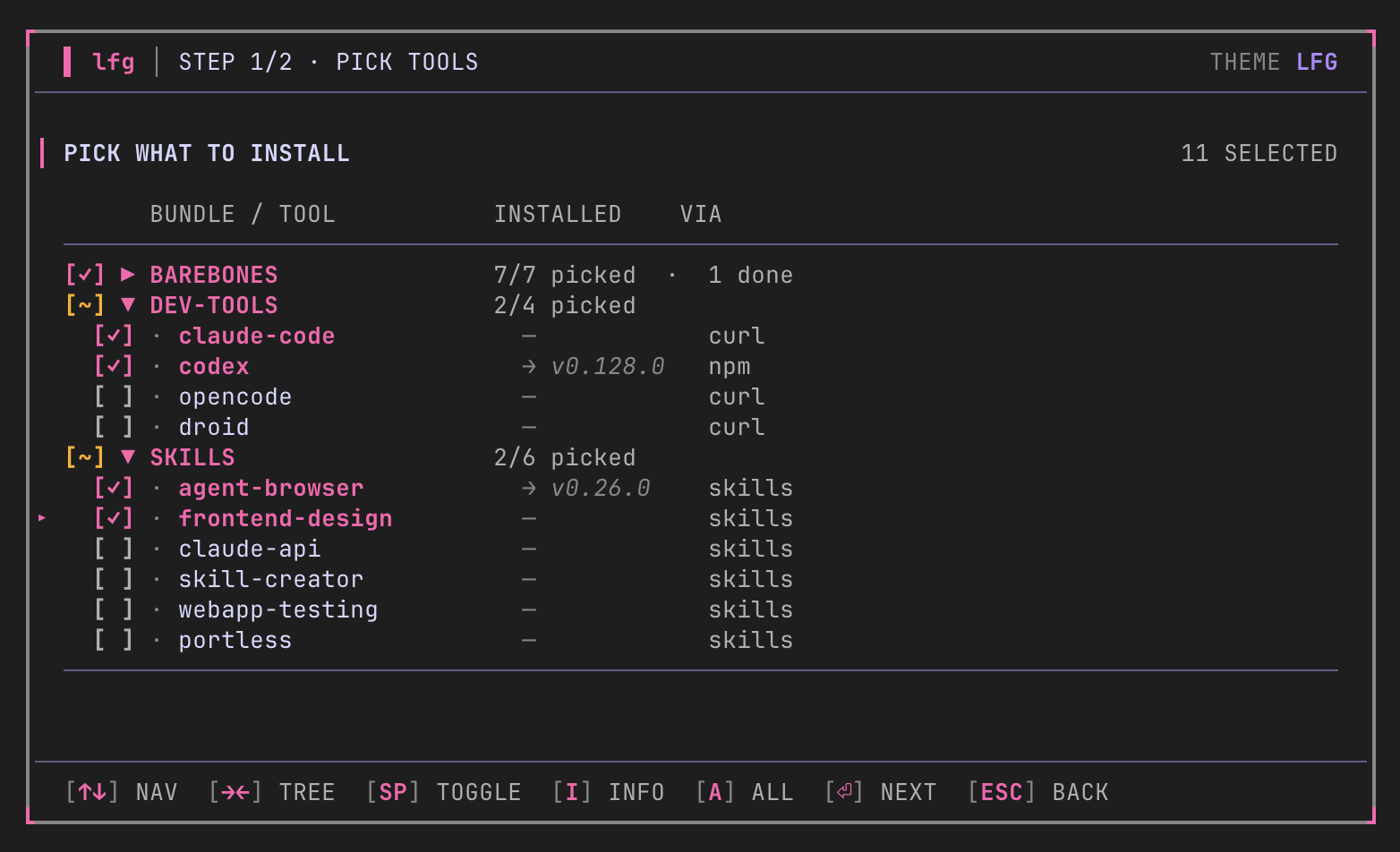Click the npm label in codex row

(x=730, y=366)
